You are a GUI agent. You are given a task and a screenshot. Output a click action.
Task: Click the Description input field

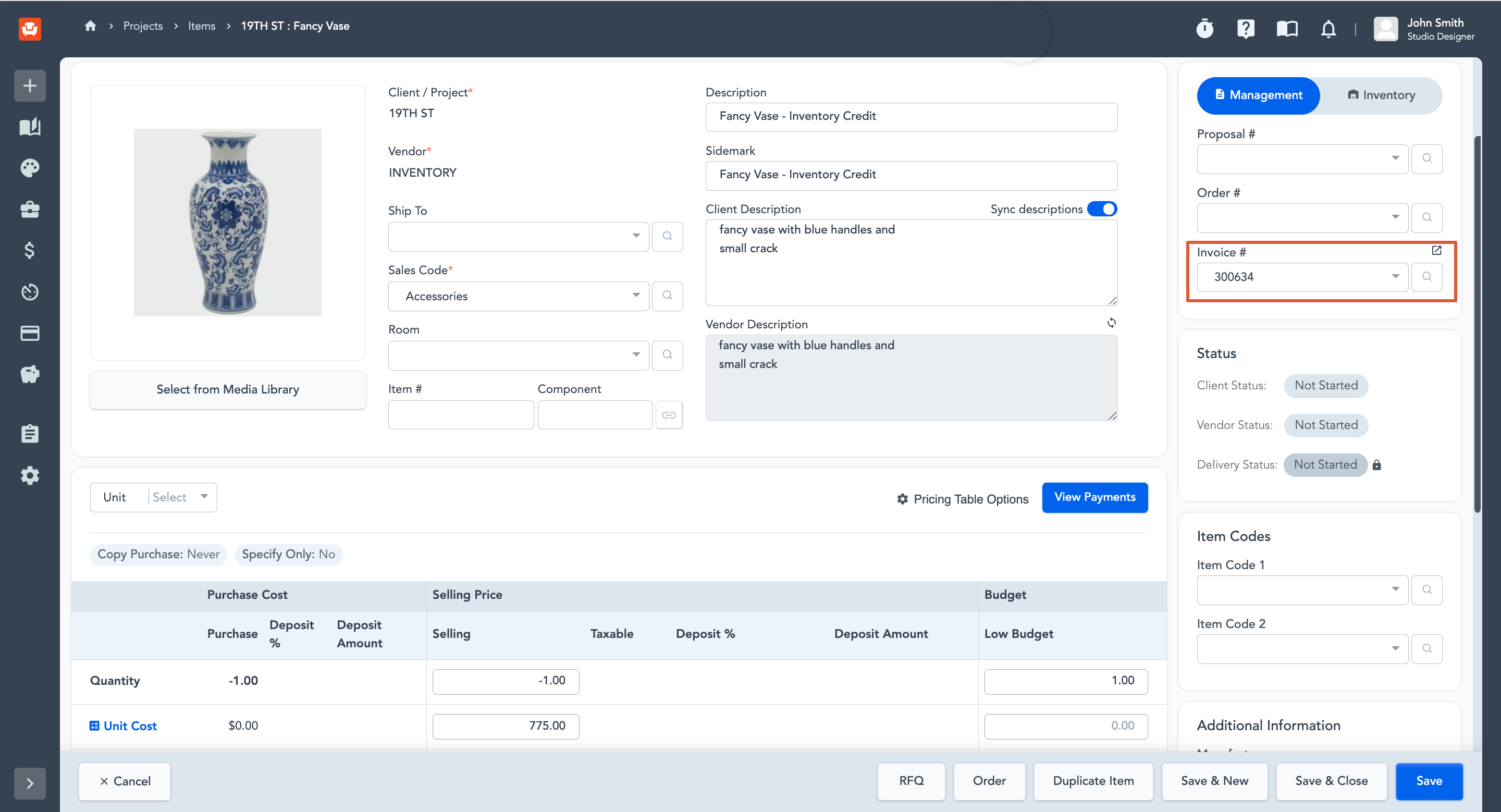[x=912, y=117]
